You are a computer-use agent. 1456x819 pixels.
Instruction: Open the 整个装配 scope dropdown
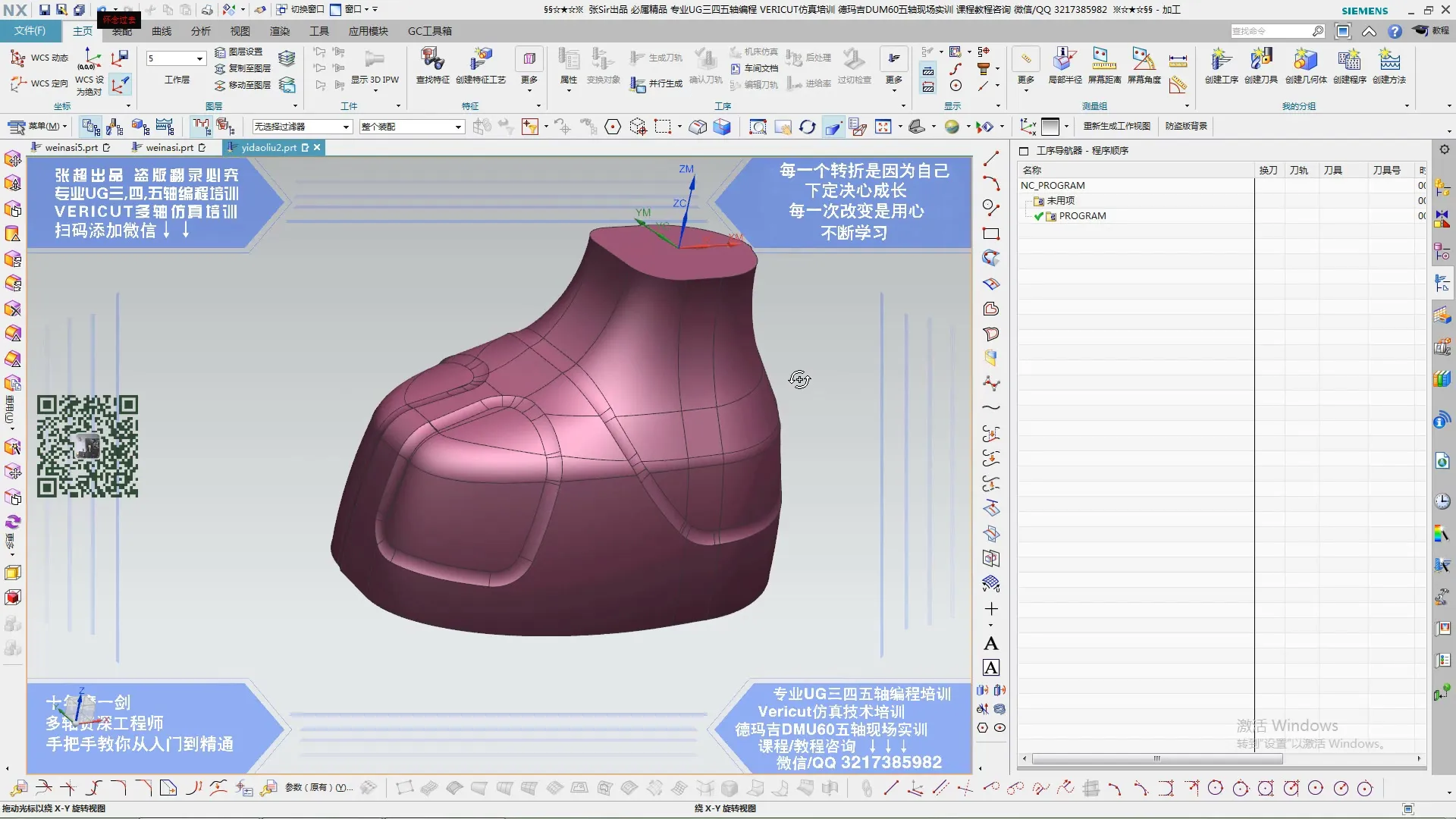click(458, 127)
